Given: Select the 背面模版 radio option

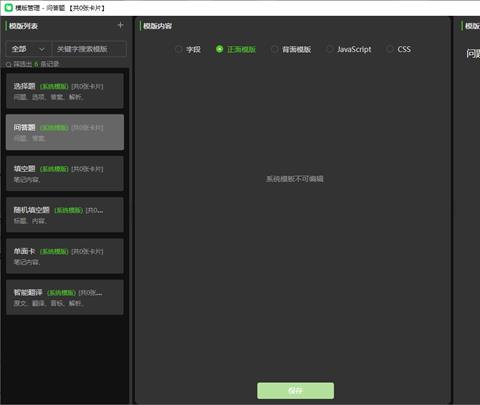Looking at the screenshot, I should [291, 49].
